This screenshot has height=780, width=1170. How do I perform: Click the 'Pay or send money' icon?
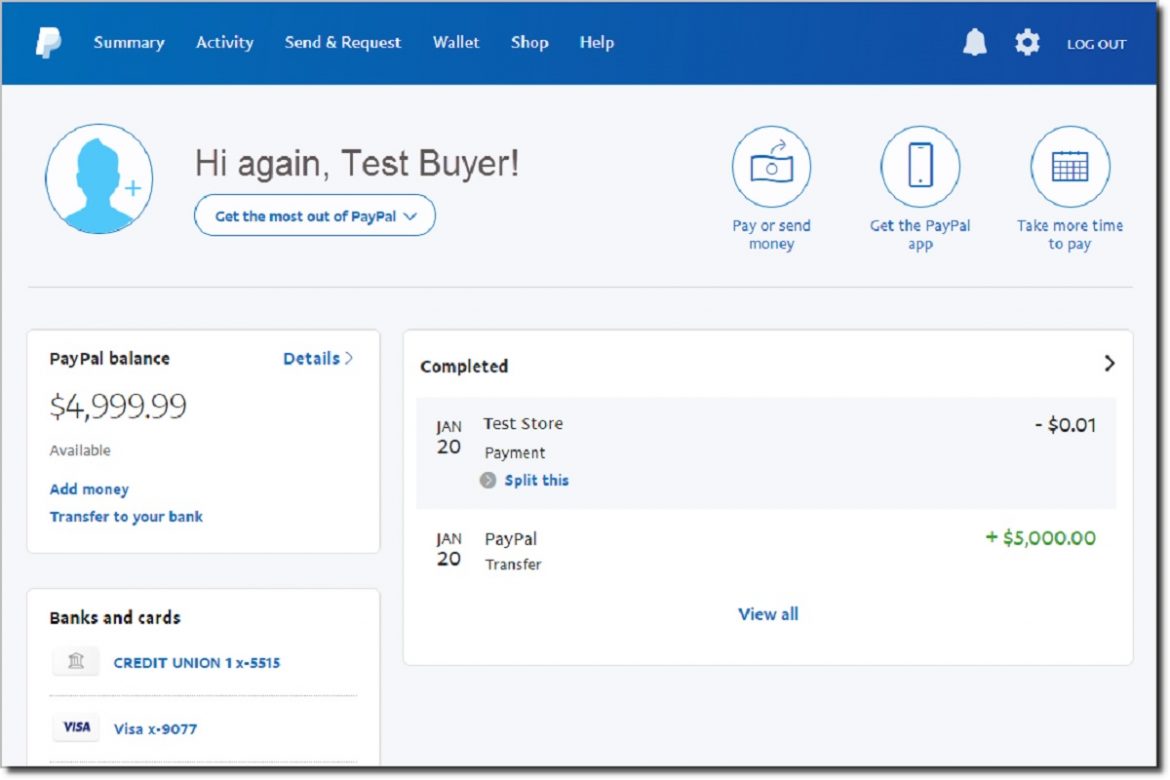point(771,166)
